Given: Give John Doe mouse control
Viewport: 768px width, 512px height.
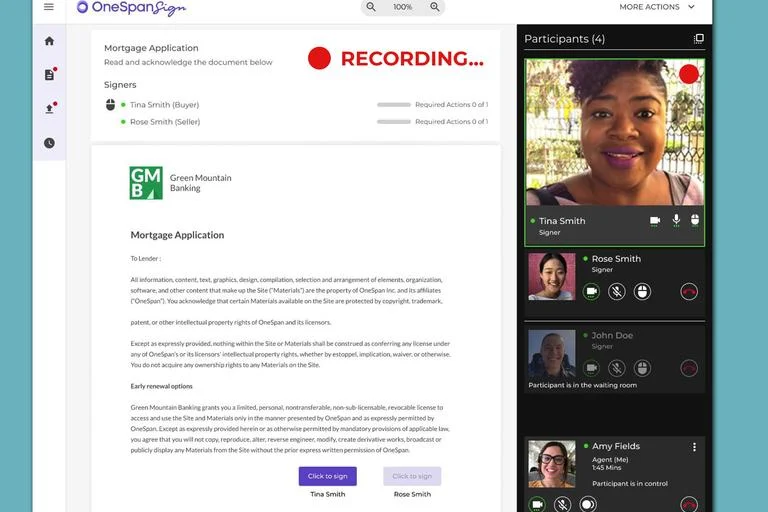Looking at the screenshot, I should coord(642,368).
